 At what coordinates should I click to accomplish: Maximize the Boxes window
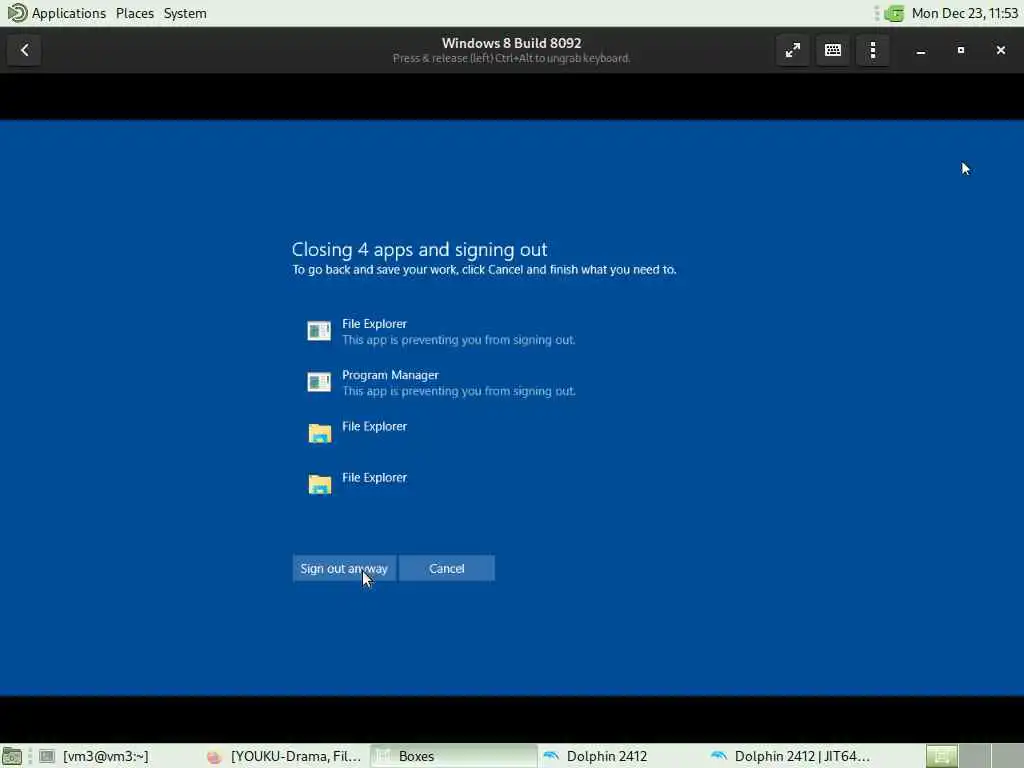tap(961, 50)
